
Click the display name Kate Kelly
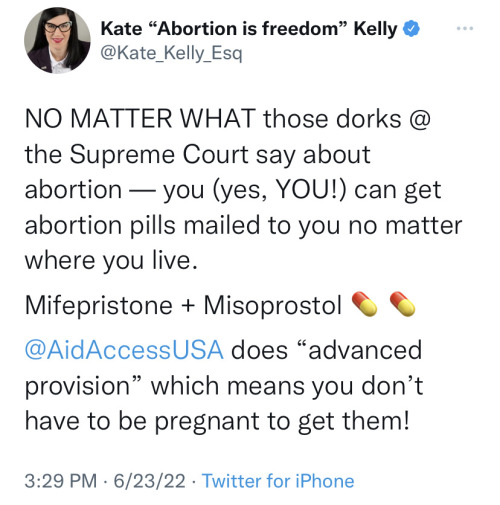click(249, 29)
